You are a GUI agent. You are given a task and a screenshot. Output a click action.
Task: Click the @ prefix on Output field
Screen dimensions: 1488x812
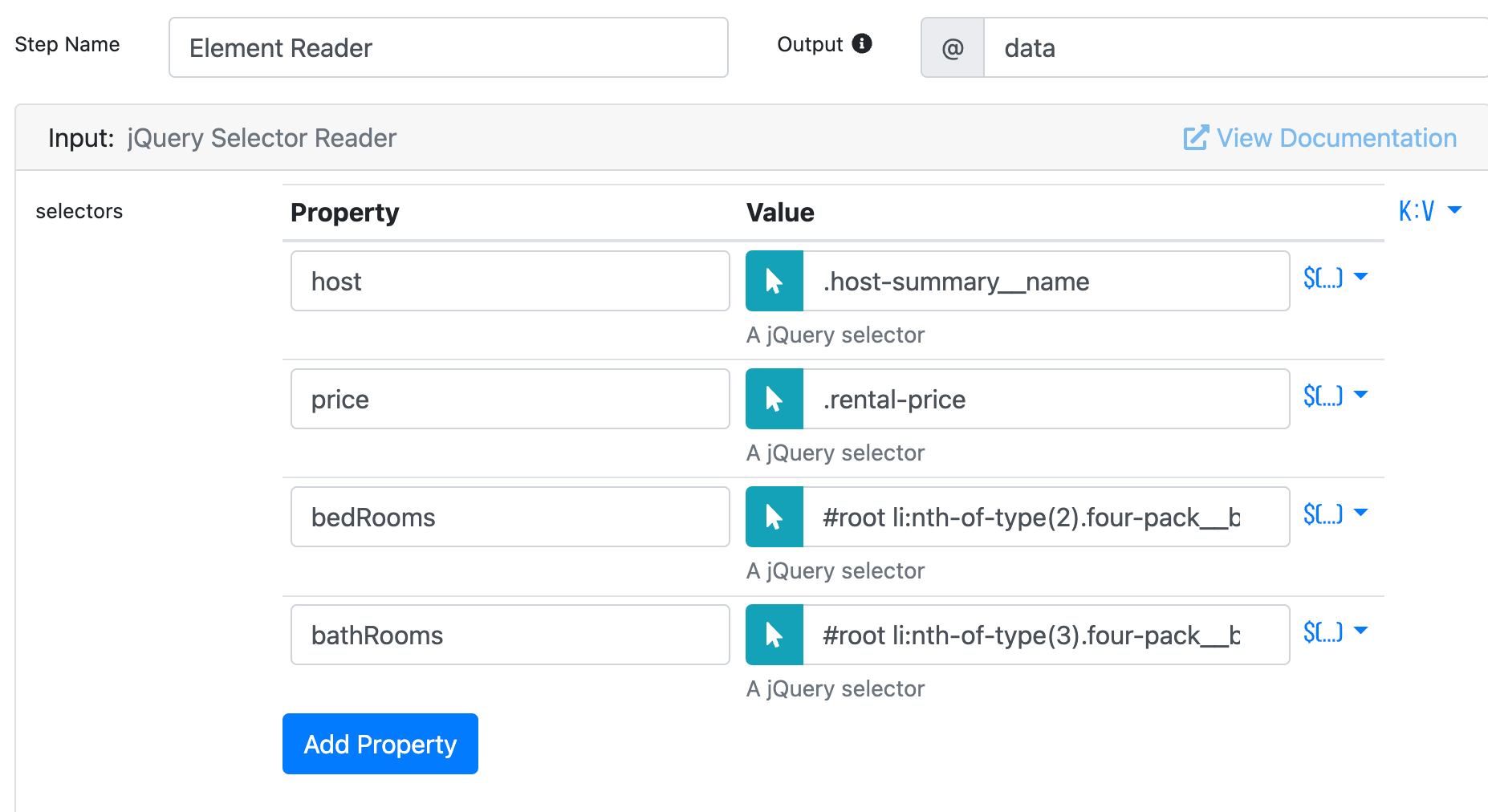pyautogui.click(x=953, y=48)
